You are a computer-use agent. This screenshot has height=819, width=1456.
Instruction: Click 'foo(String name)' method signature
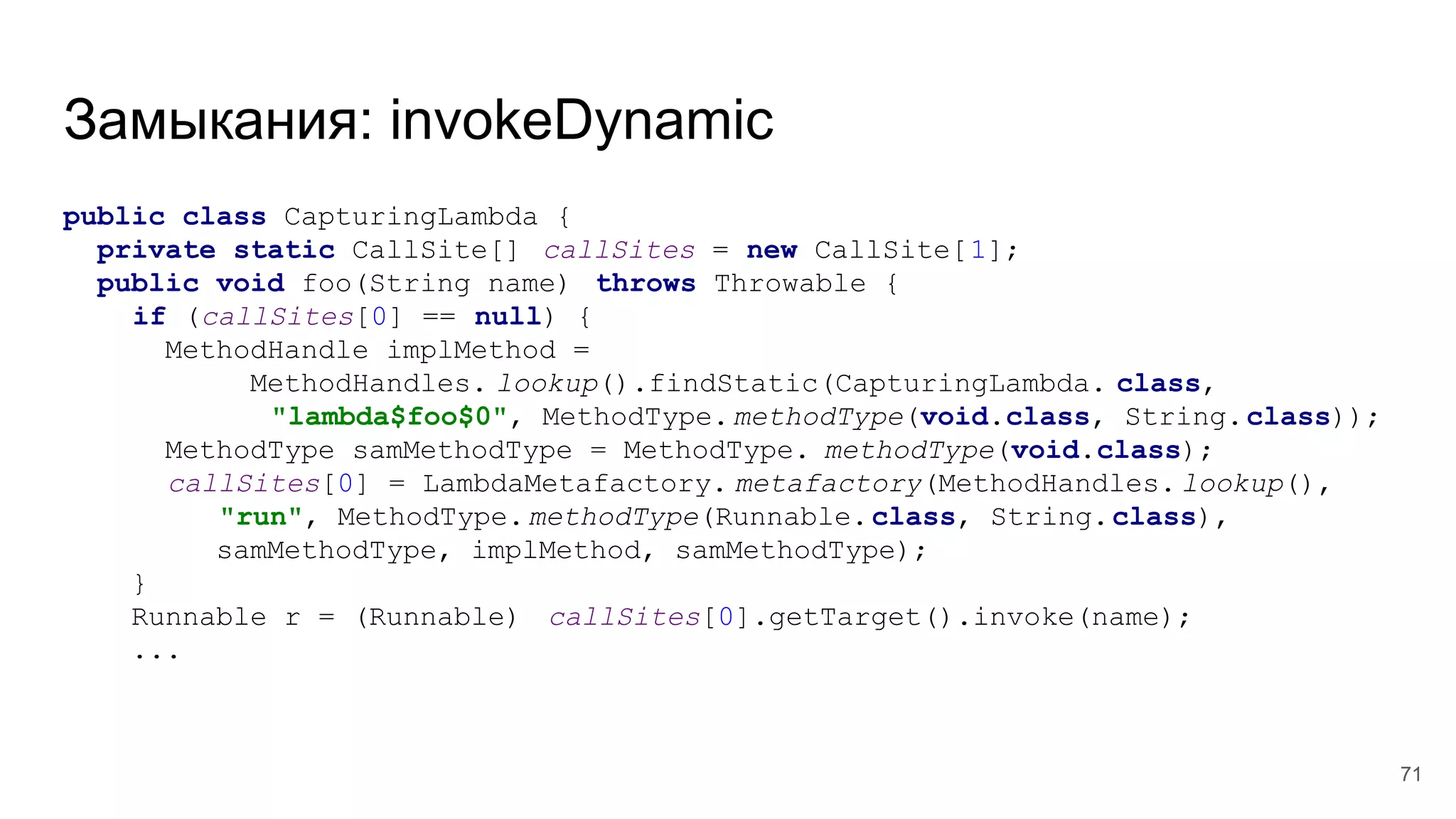point(435,284)
